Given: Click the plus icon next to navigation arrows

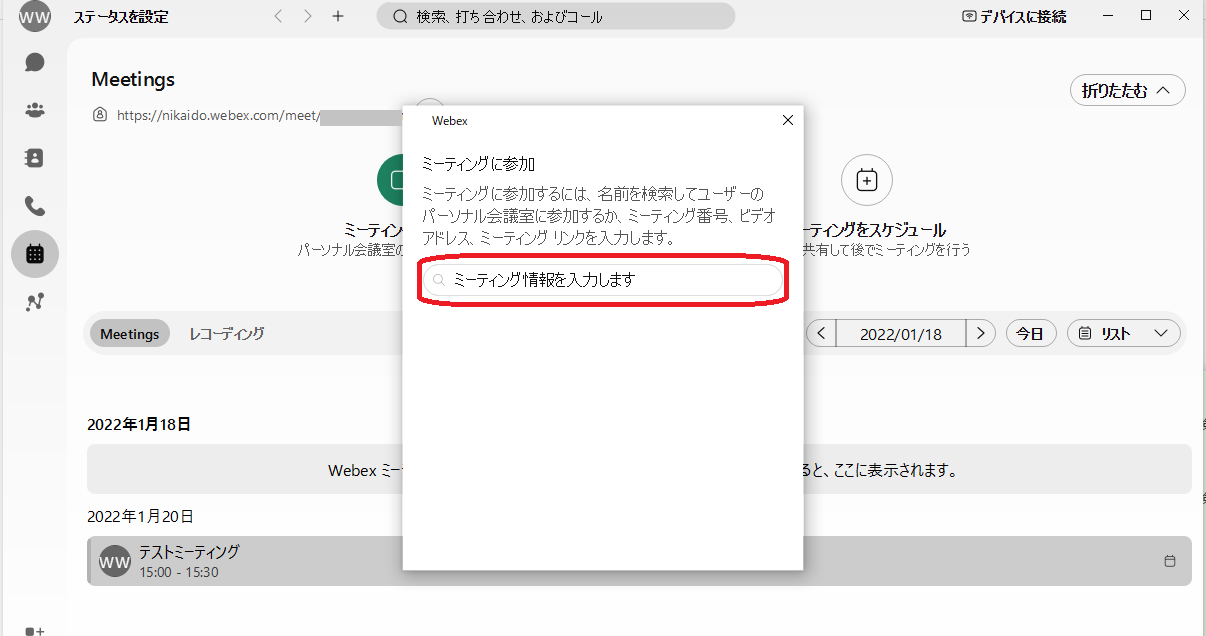Looking at the screenshot, I should point(338,17).
